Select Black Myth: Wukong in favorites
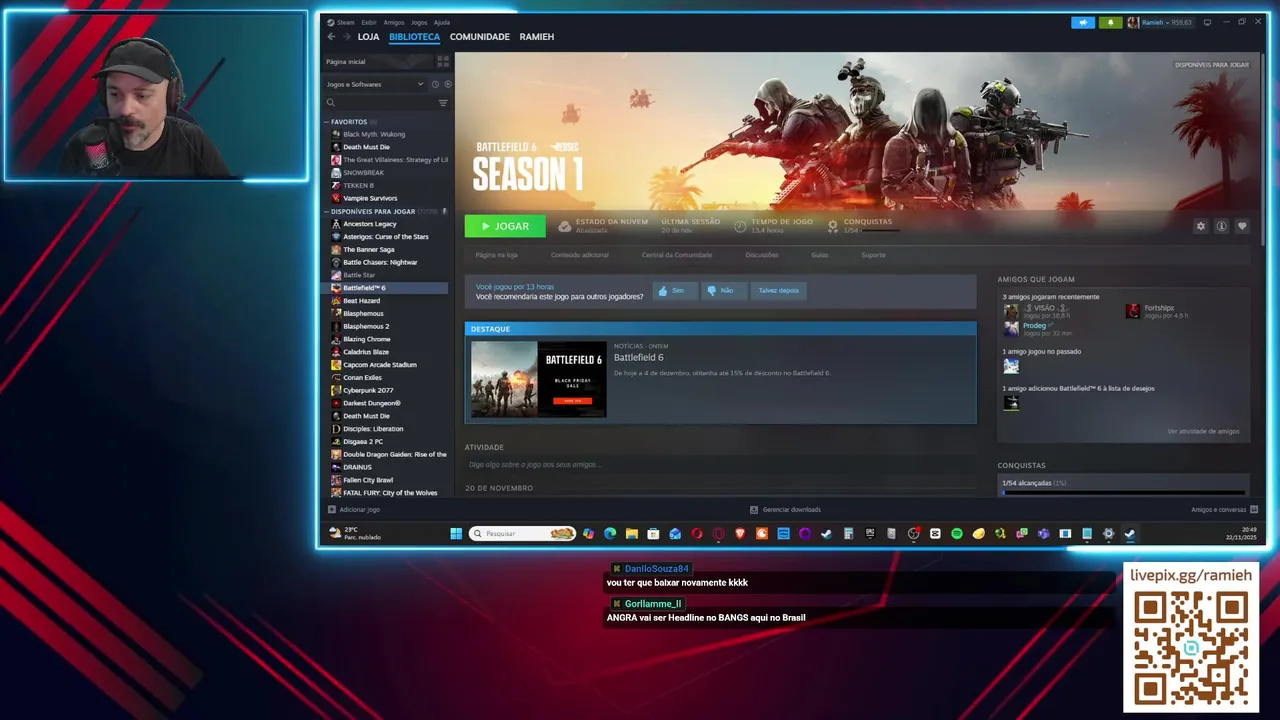The image size is (1280, 720). (374, 134)
